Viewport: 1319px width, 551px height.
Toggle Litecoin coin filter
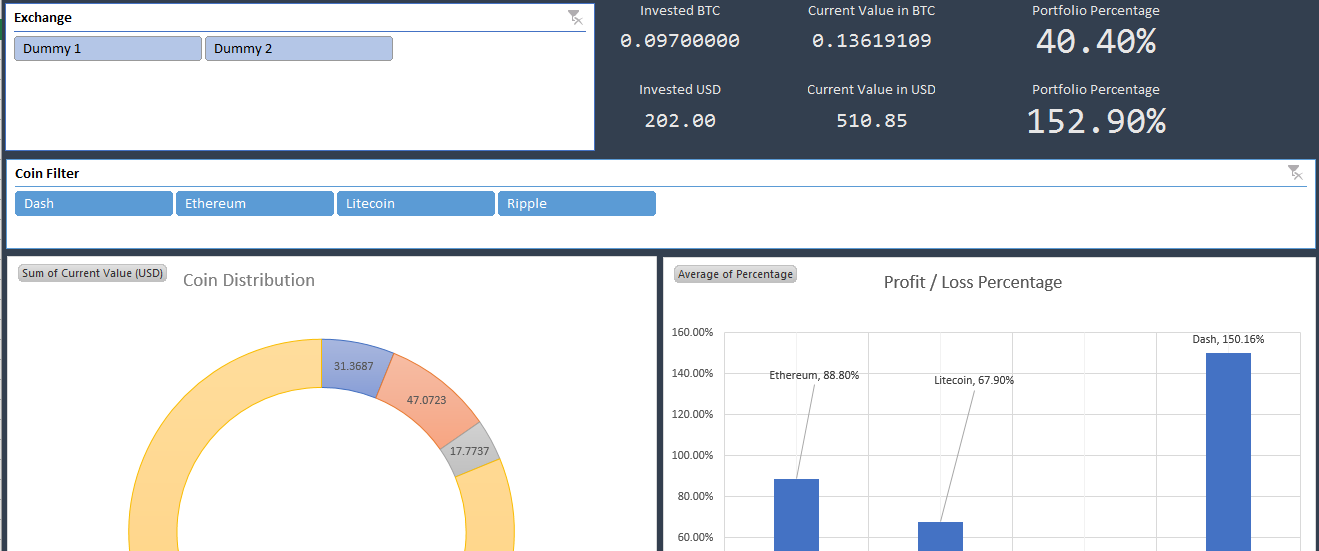pos(416,204)
